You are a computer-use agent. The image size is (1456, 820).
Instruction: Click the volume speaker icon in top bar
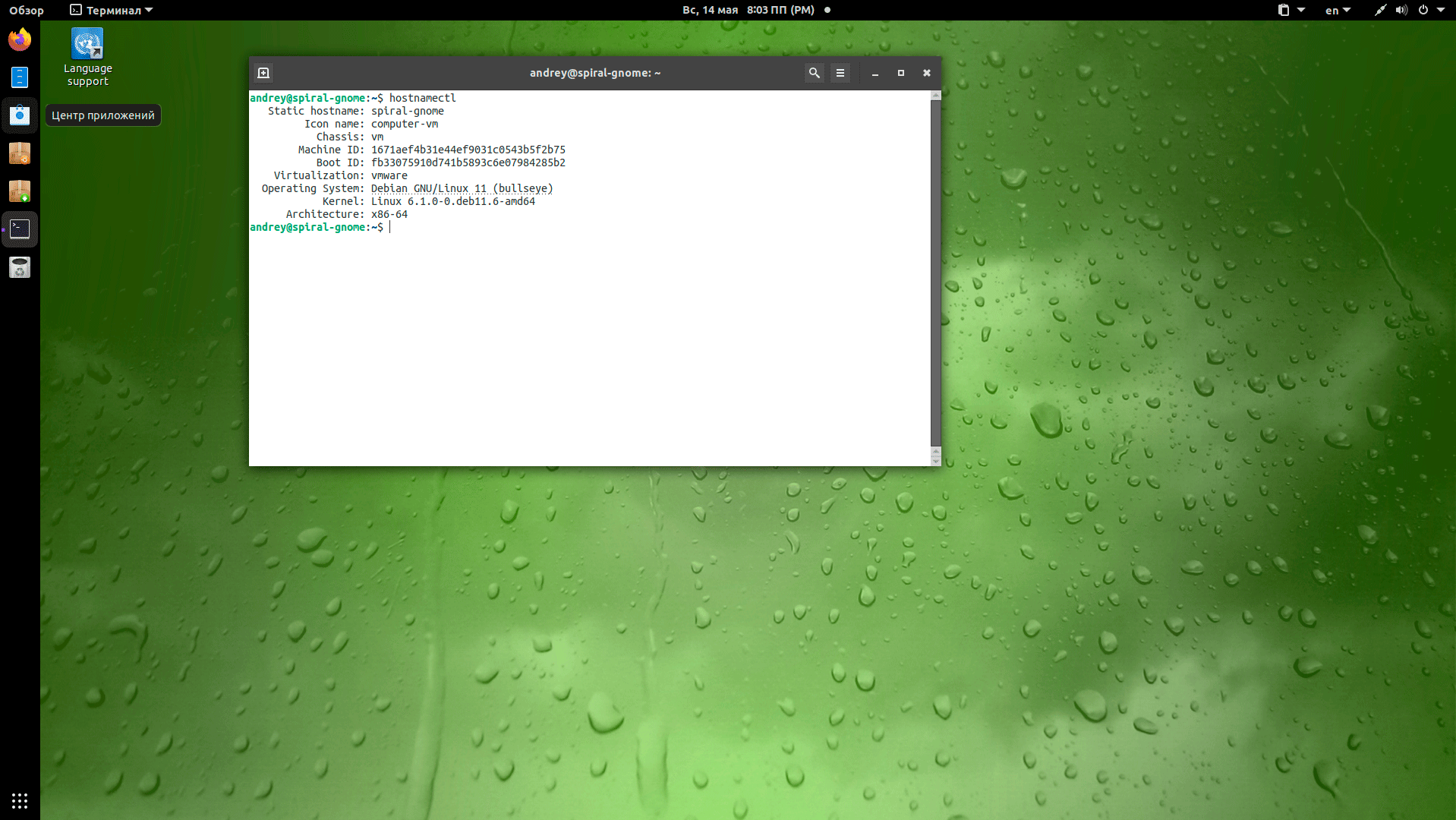[1401, 10]
